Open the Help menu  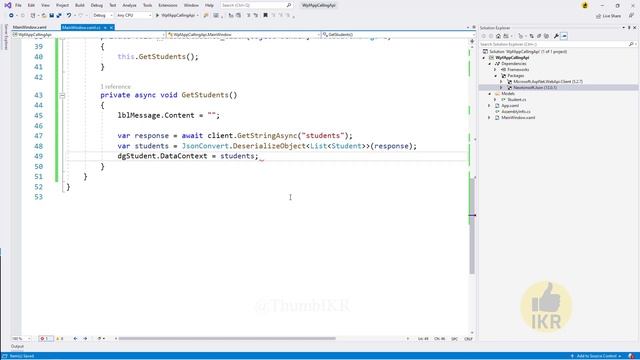tap(209, 5)
